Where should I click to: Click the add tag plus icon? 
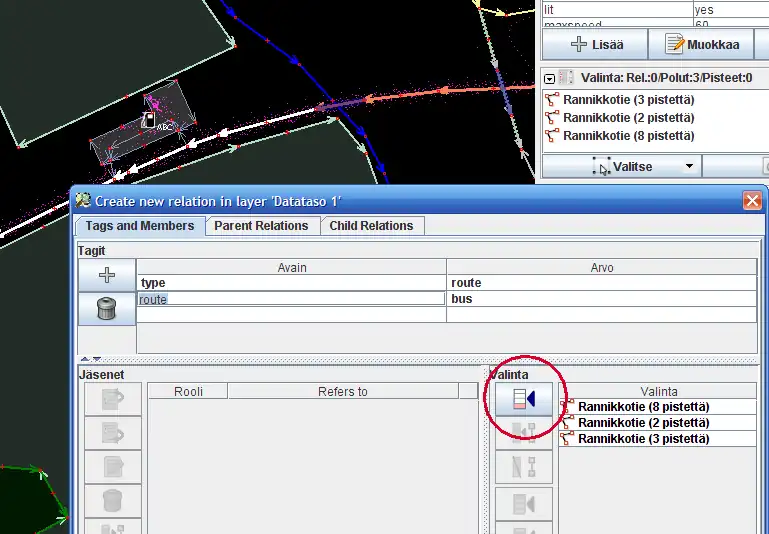pyautogui.click(x=107, y=275)
